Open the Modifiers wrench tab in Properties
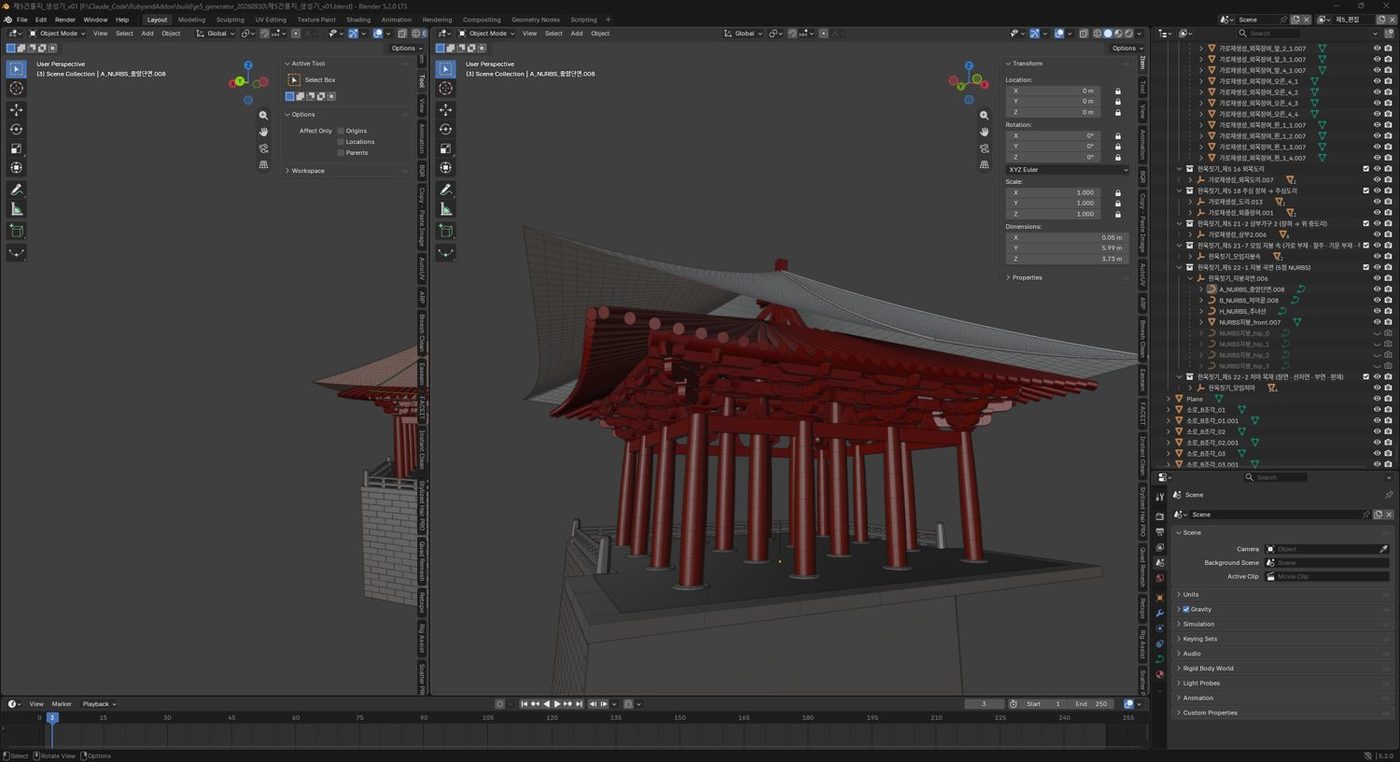 click(x=1159, y=612)
